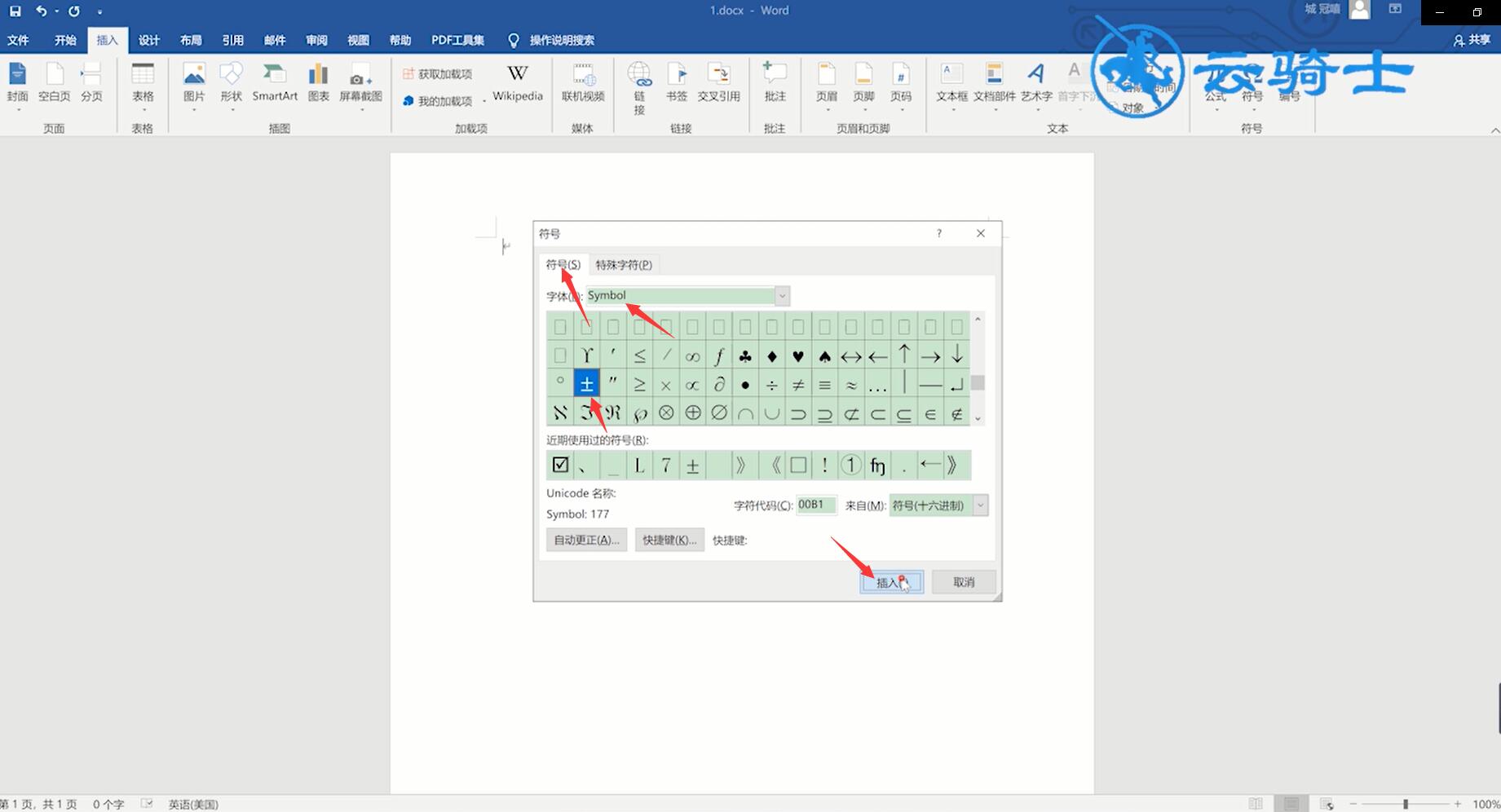Insert a cover page via 封面 icon

tap(17, 83)
